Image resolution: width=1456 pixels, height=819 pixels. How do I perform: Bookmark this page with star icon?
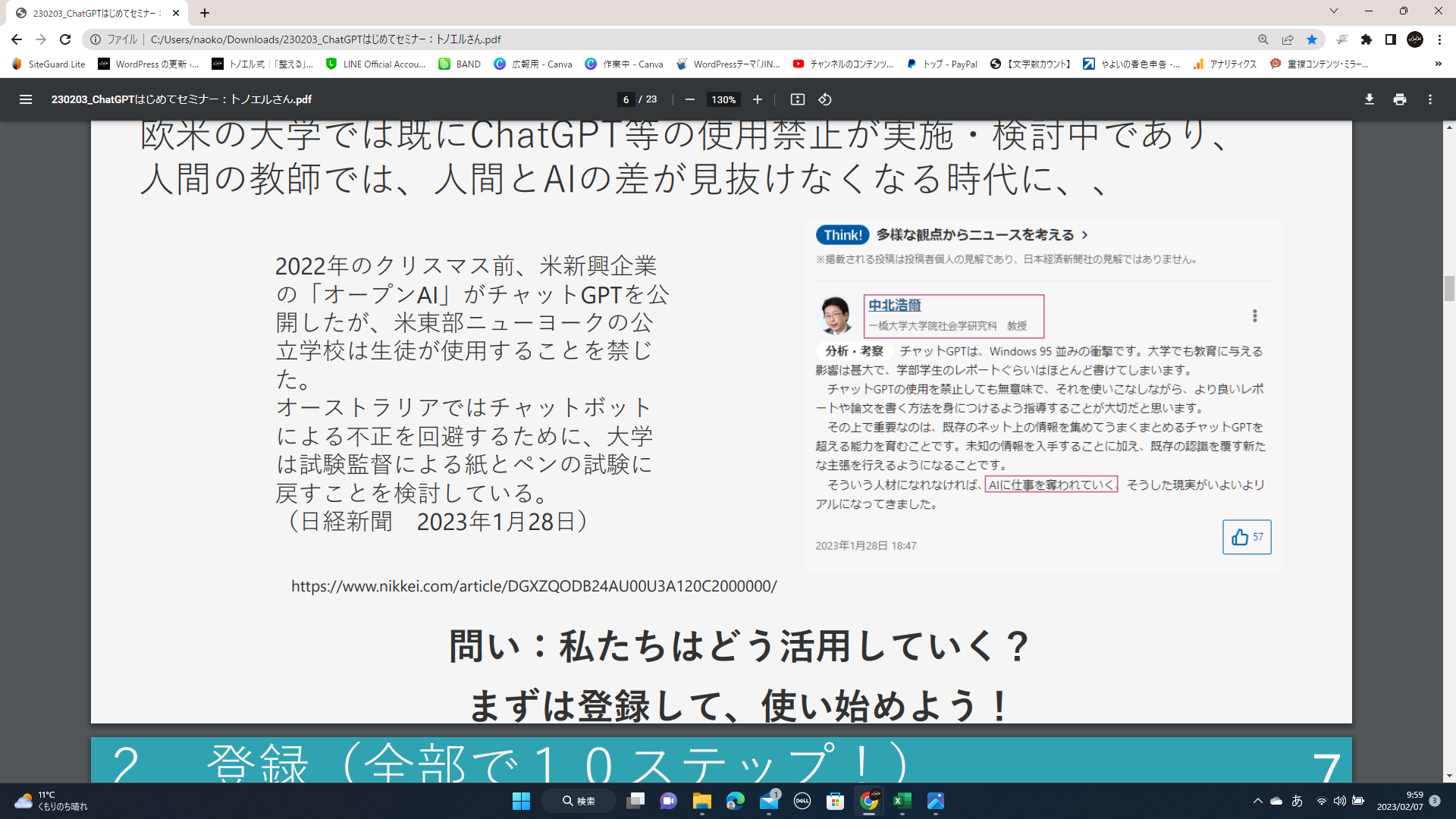click(1311, 39)
